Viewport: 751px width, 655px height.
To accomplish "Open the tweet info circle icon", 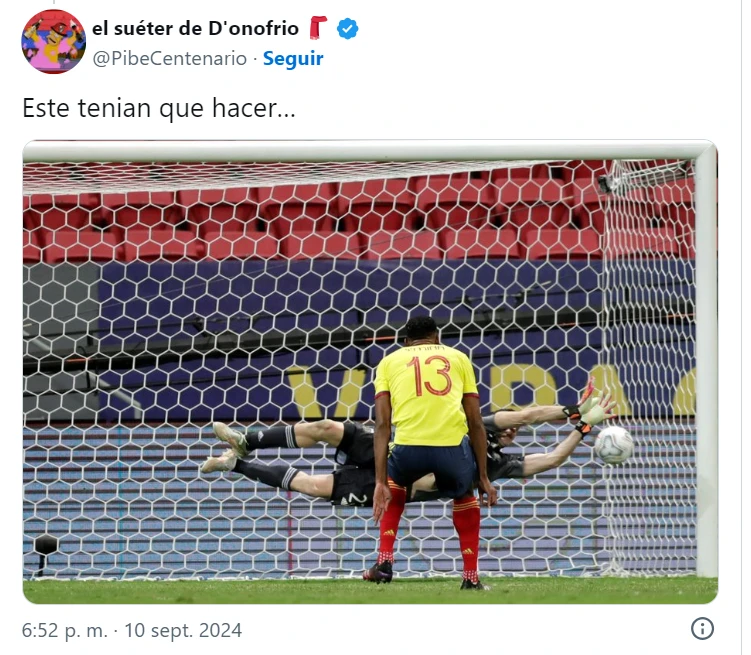I will (702, 628).
